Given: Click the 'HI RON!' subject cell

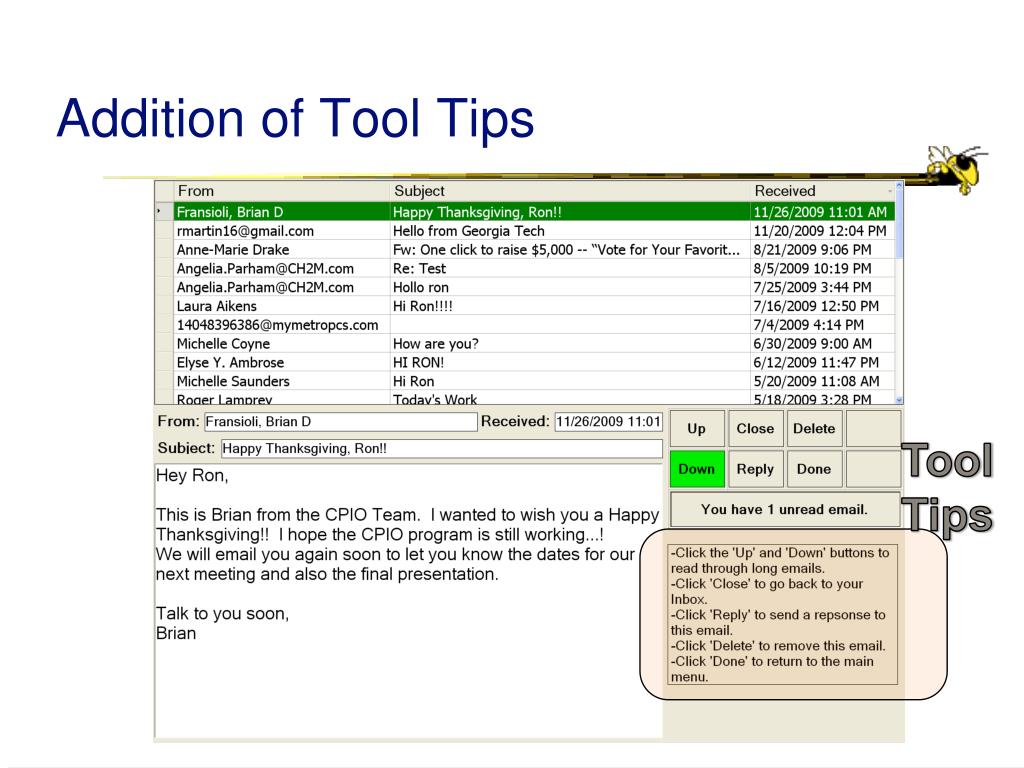Looking at the screenshot, I should 570,362.
